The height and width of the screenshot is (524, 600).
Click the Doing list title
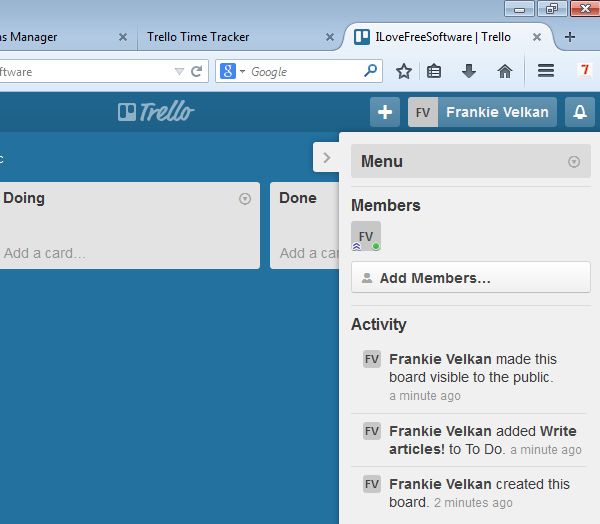click(24, 198)
